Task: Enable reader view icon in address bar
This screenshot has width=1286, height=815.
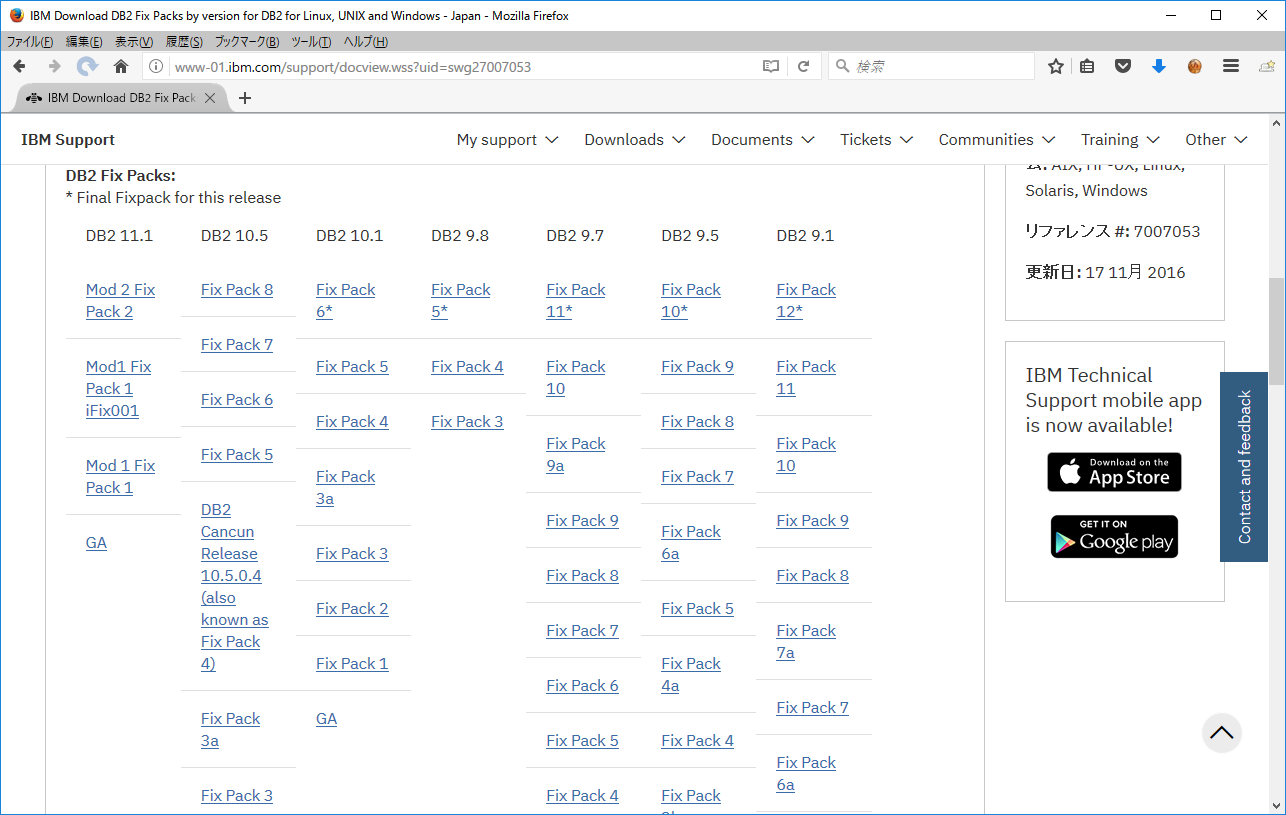Action: pos(770,67)
